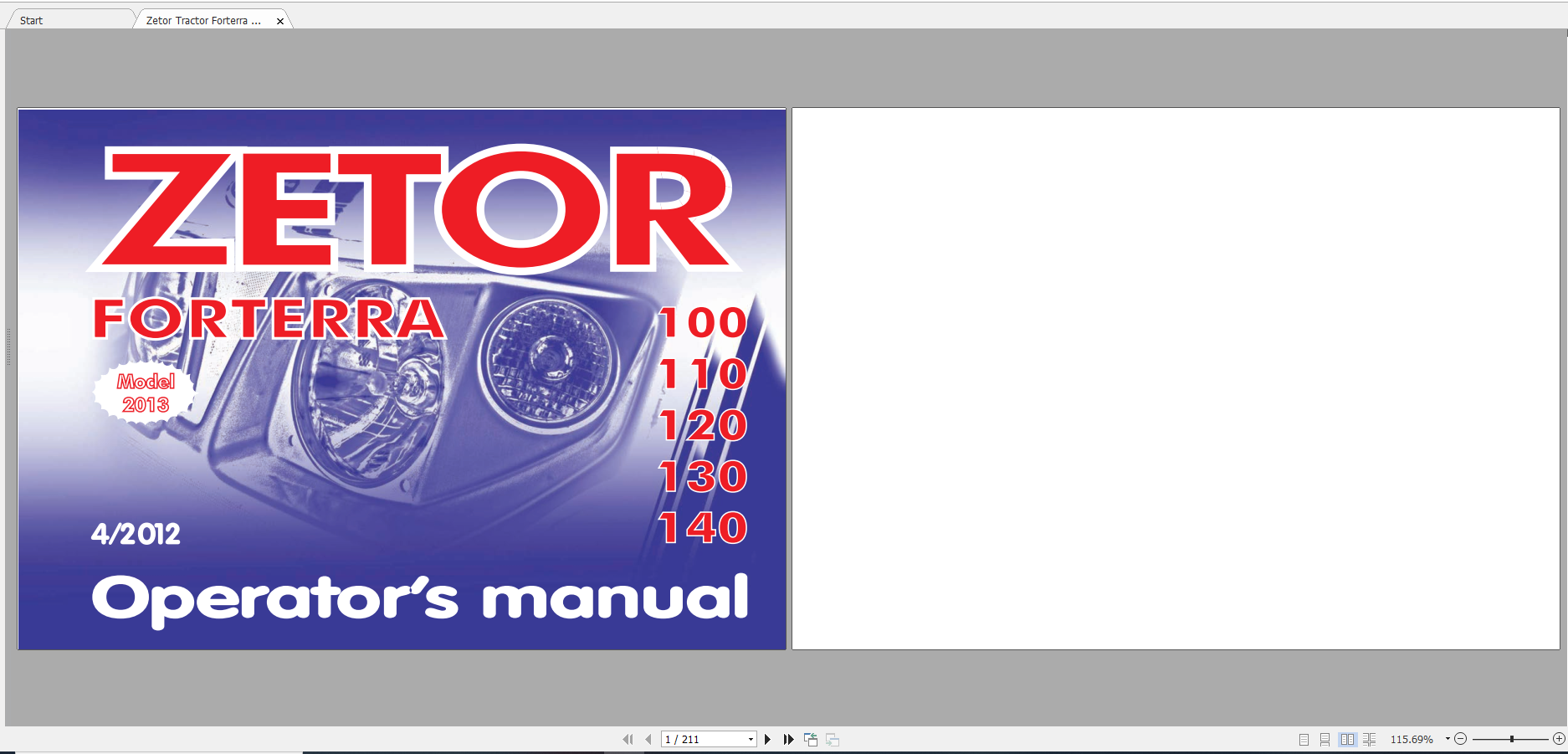The image size is (1568, 754).
Task: Toggle facing two-page view
Action: 1347,739
